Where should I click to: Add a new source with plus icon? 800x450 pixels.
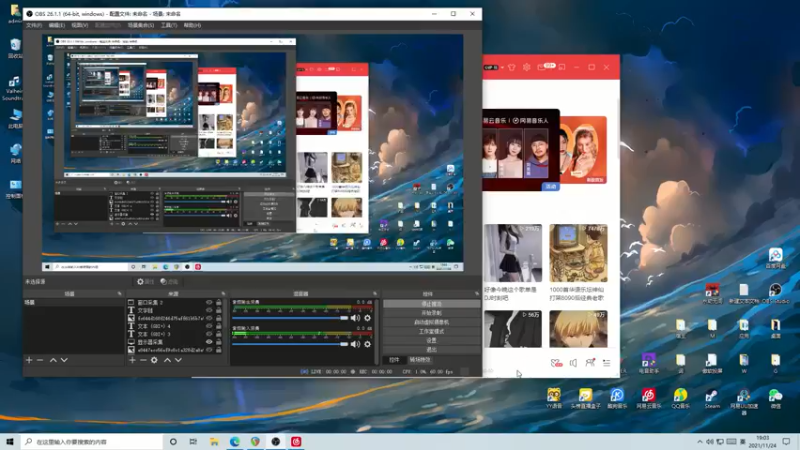131,360
